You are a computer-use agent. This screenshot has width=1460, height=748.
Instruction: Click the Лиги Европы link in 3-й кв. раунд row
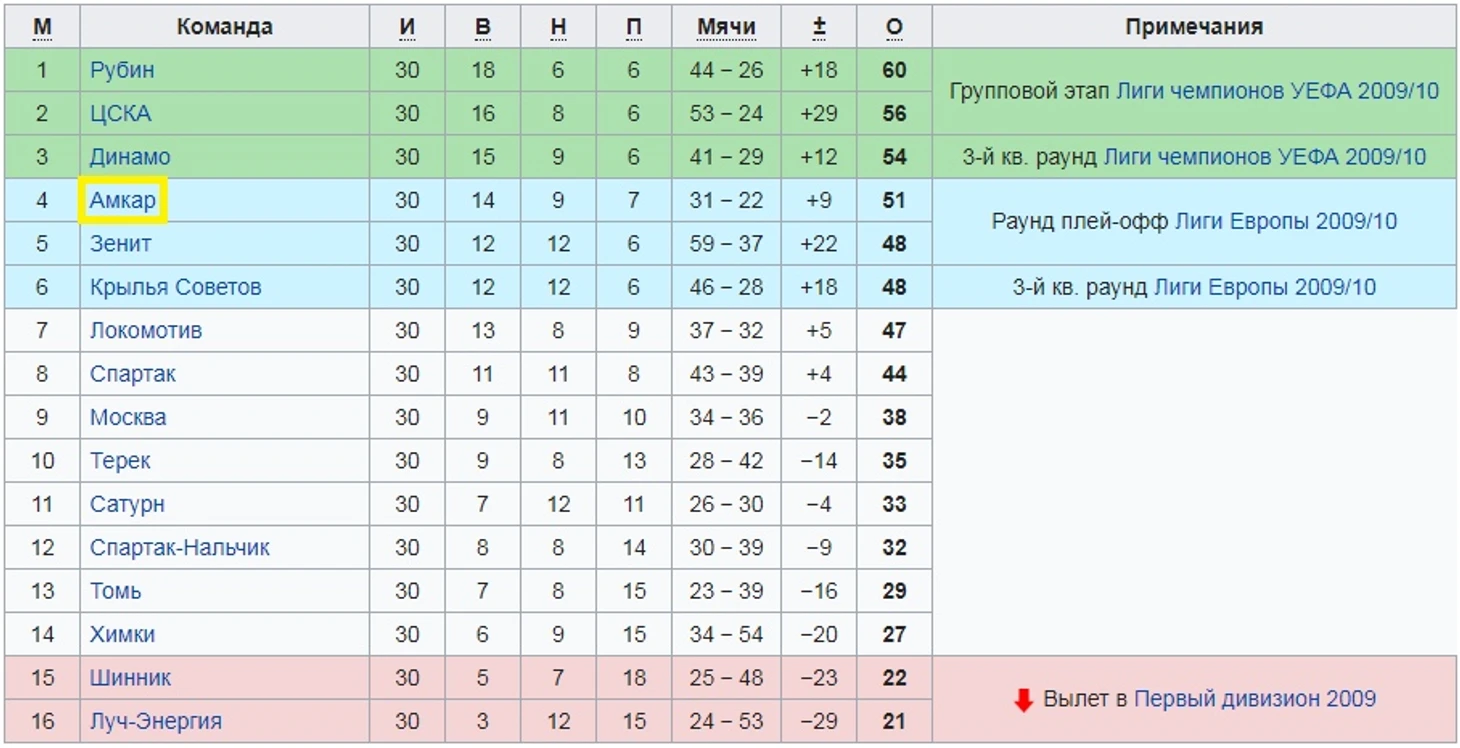1265,287
